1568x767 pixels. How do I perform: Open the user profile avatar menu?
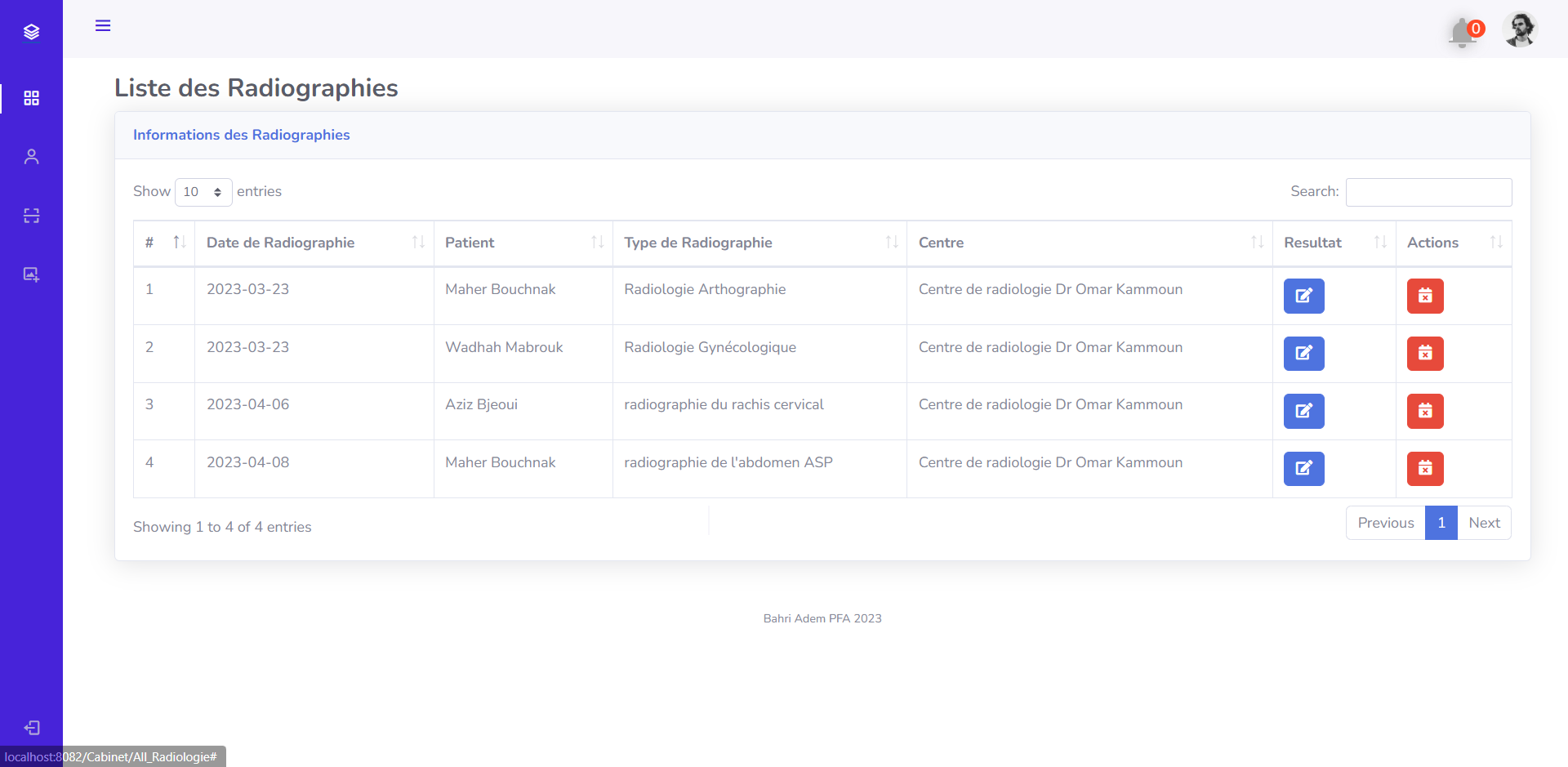pyautogui.click(x=1520, y=29)
